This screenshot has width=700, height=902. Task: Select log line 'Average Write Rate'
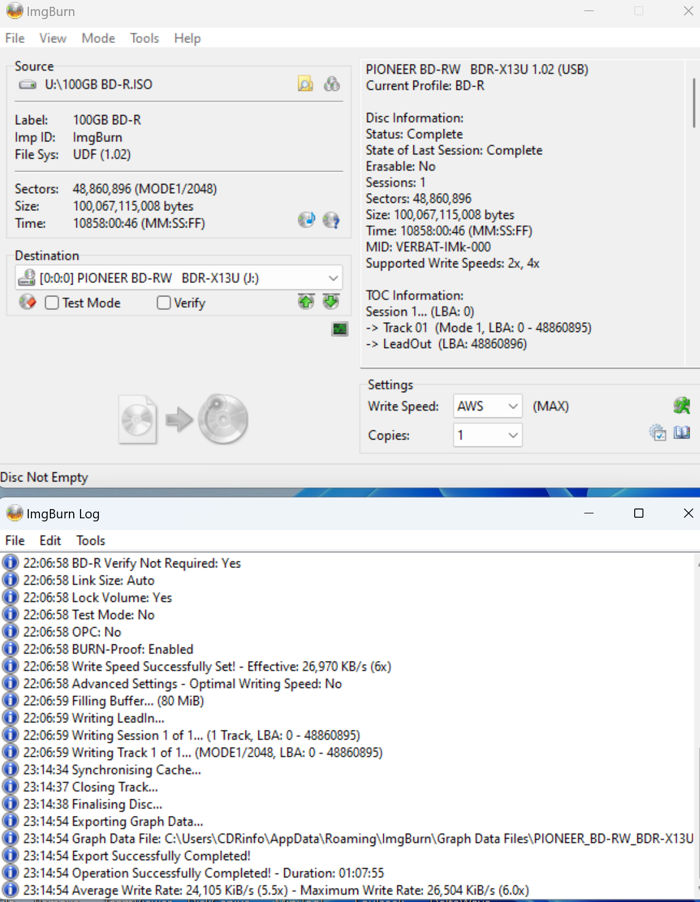(x=276, y=890)
